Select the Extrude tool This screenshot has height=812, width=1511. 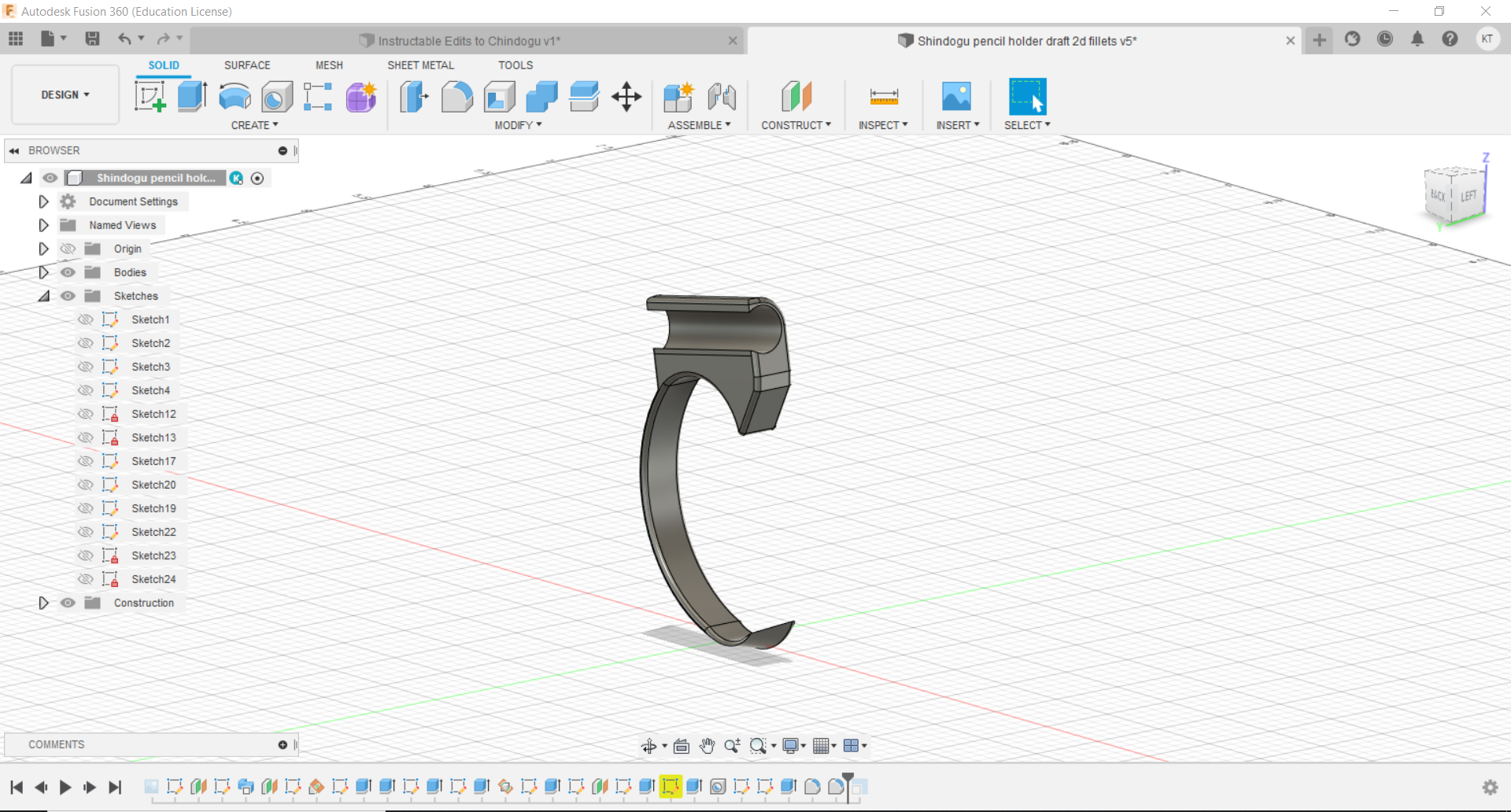coord(192,97)
